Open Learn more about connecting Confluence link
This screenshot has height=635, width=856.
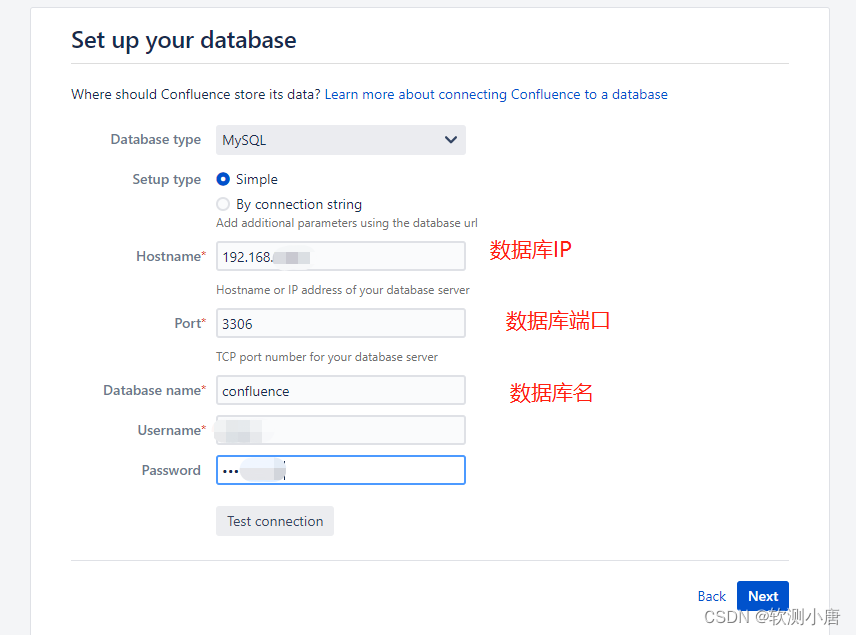pos(496,94)
